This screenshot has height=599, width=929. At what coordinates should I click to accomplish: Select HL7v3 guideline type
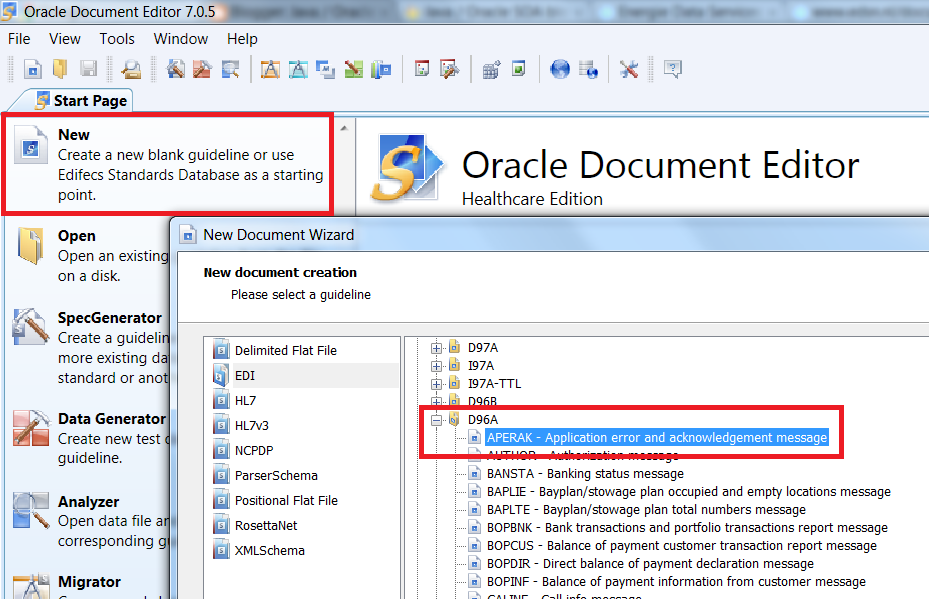251,425
